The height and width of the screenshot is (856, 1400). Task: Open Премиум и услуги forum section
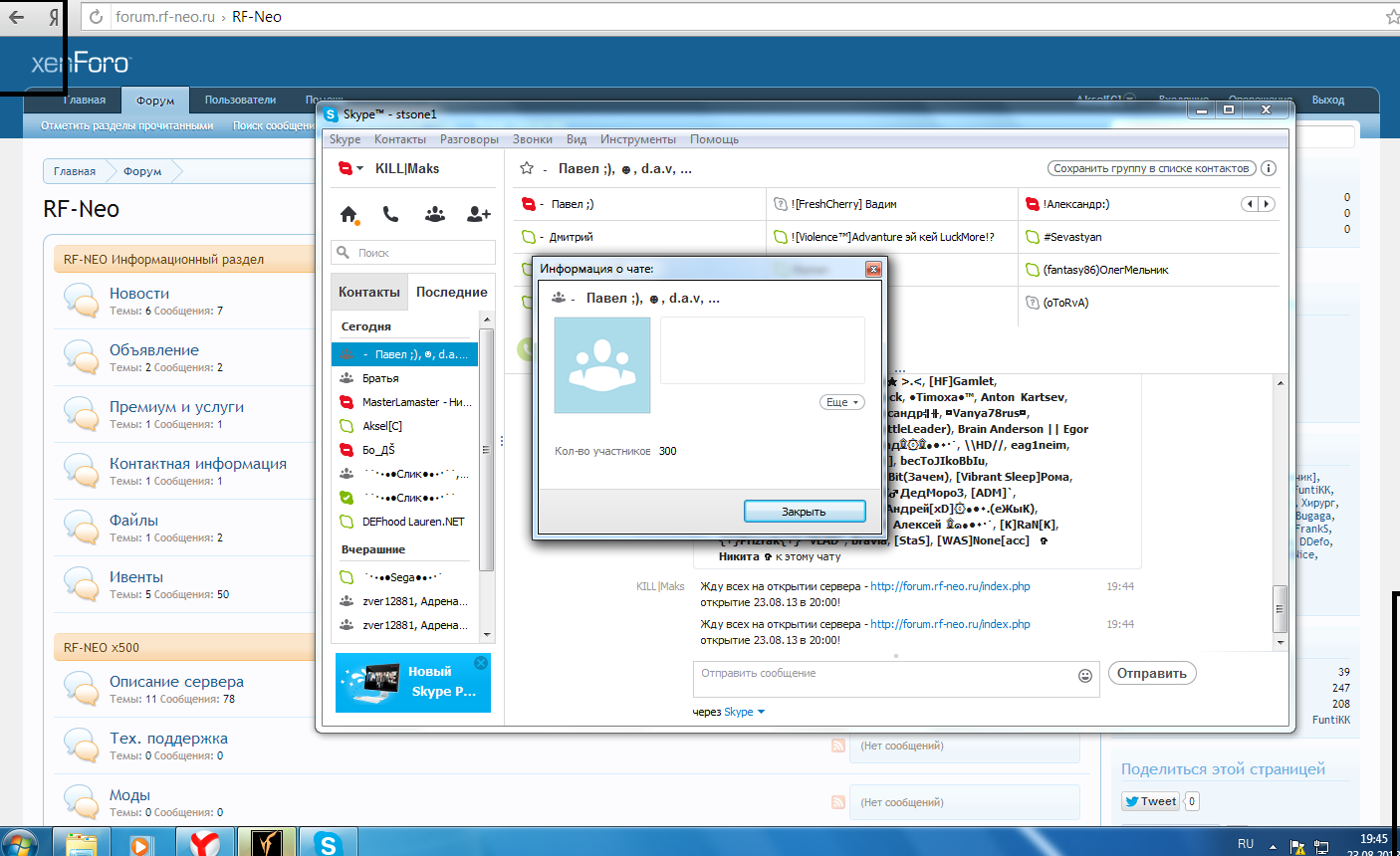point(176,407)
